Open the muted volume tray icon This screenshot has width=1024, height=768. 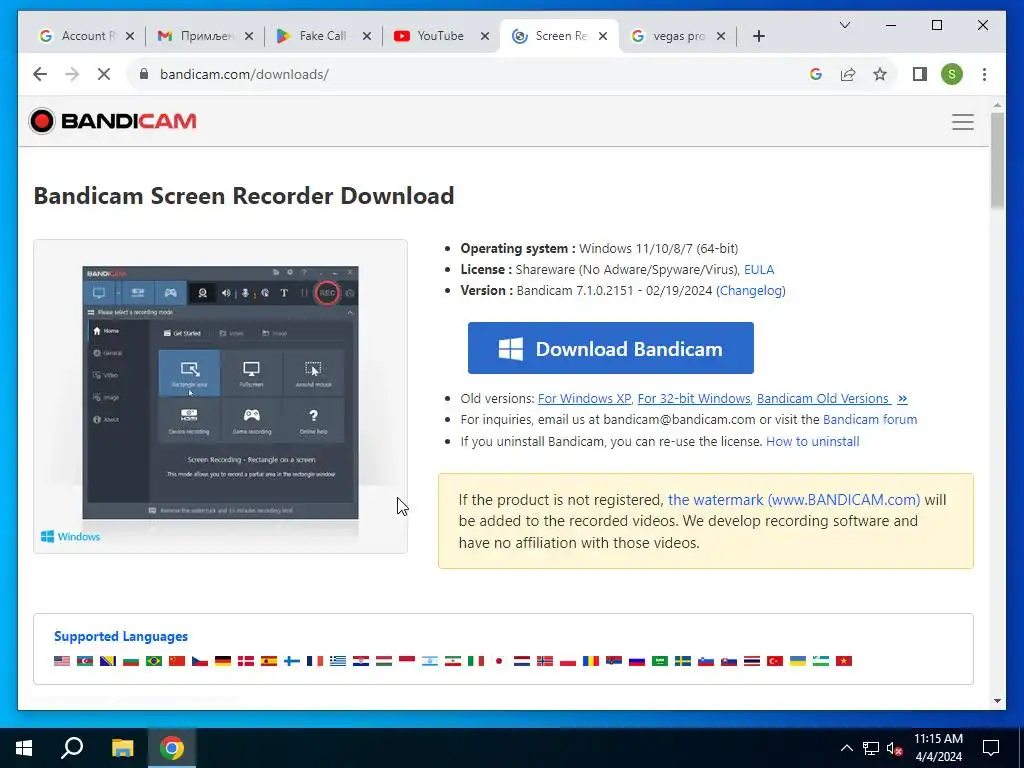point(895,748)
